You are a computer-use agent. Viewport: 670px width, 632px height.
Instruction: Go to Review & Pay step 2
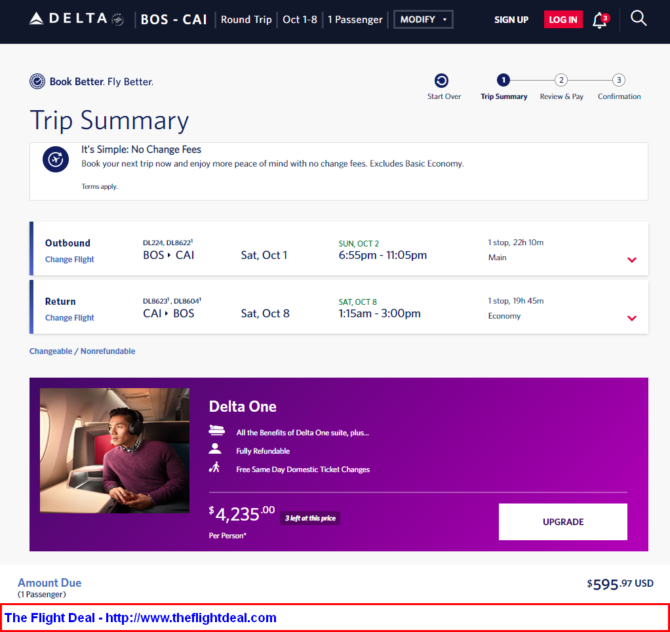(x=561, y=80)
